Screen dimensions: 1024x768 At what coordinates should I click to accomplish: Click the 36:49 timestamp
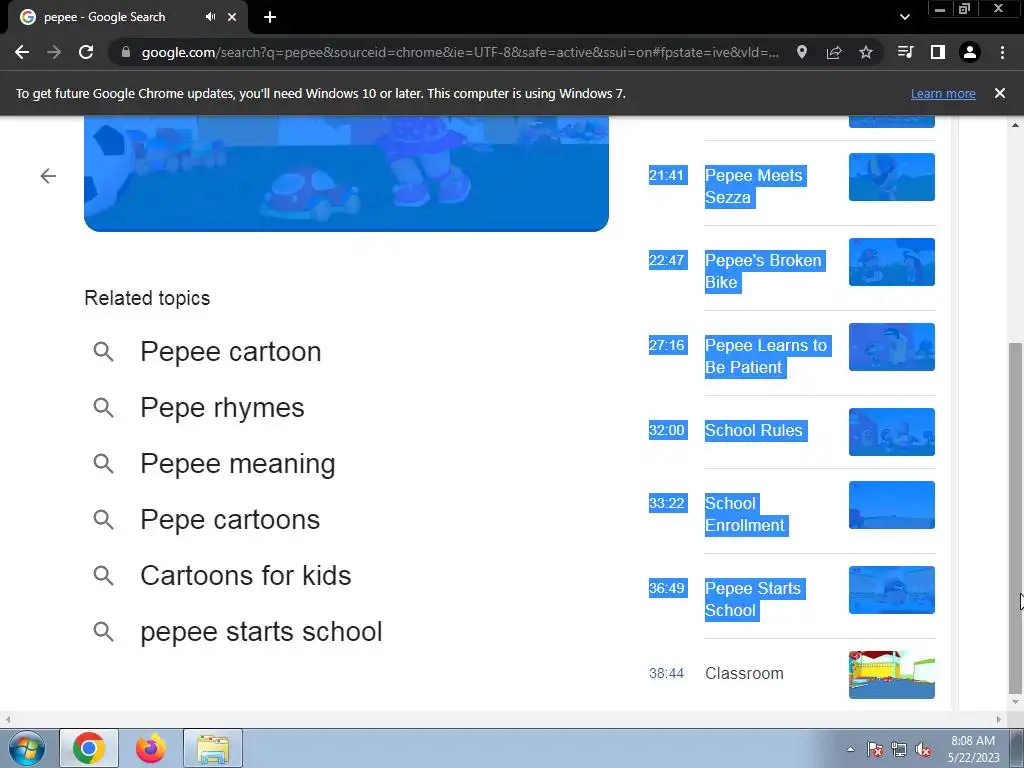pyautogui.click(x=667, y=588)
